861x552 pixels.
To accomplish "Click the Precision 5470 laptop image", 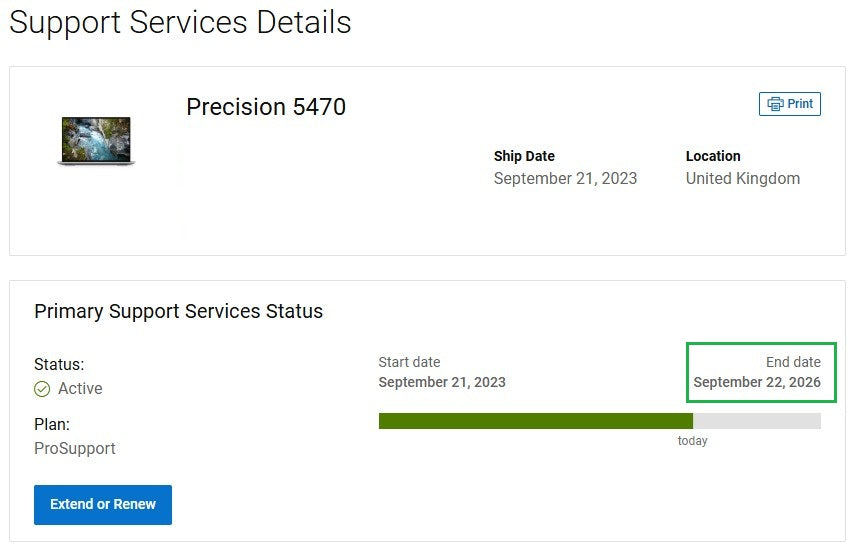I will point(96,140).
